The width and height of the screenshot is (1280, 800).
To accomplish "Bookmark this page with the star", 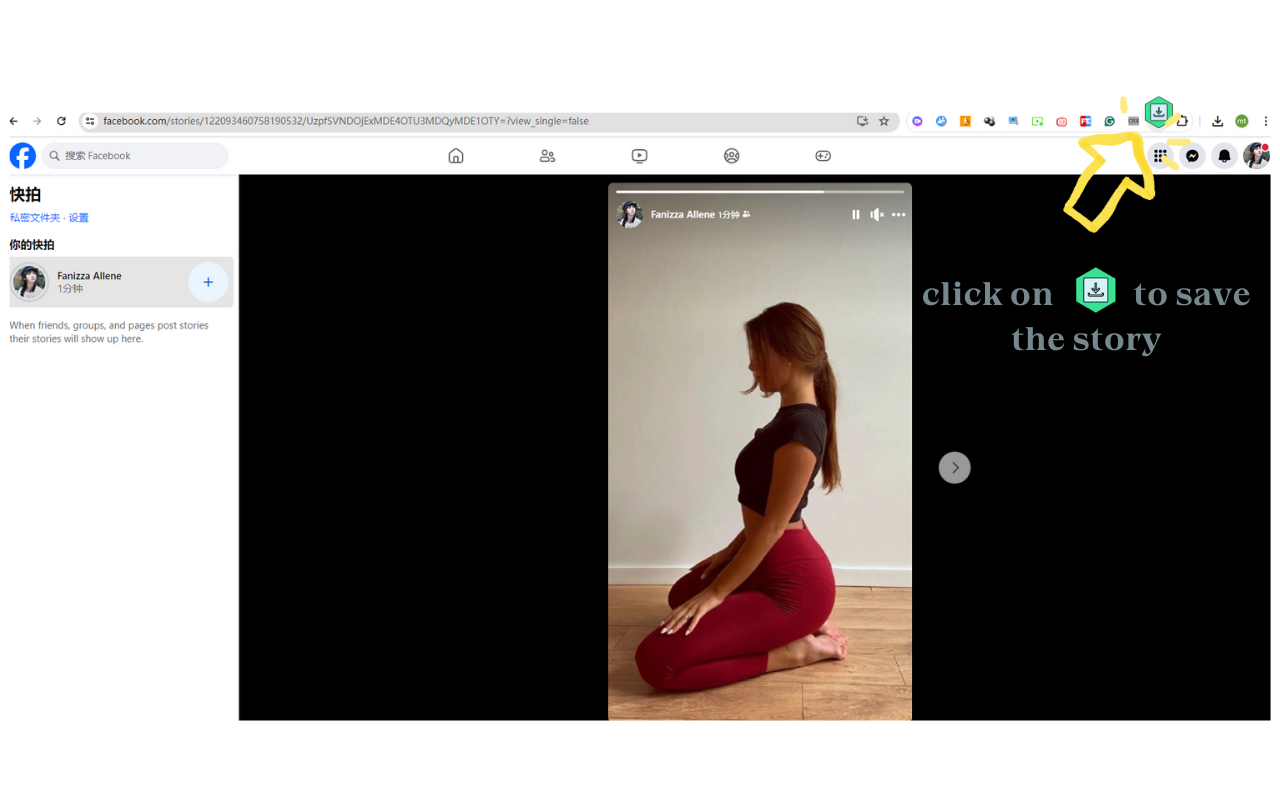I will (x=884, y=121).
